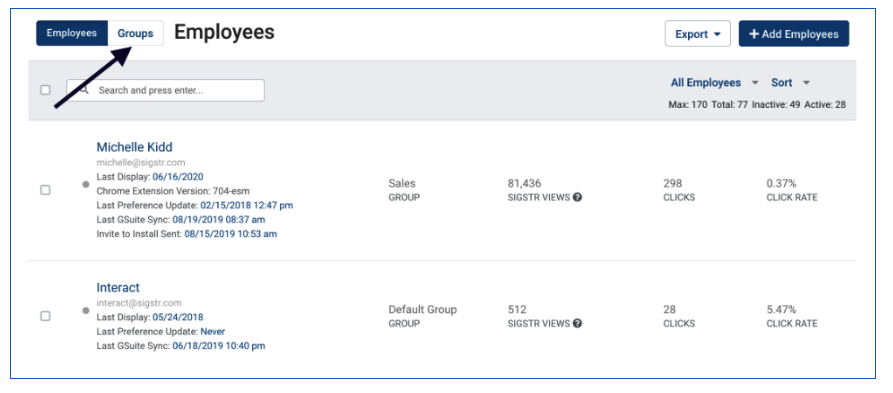Click Interact's gray status dot
The image size is (893, 393).
(86, 310)
